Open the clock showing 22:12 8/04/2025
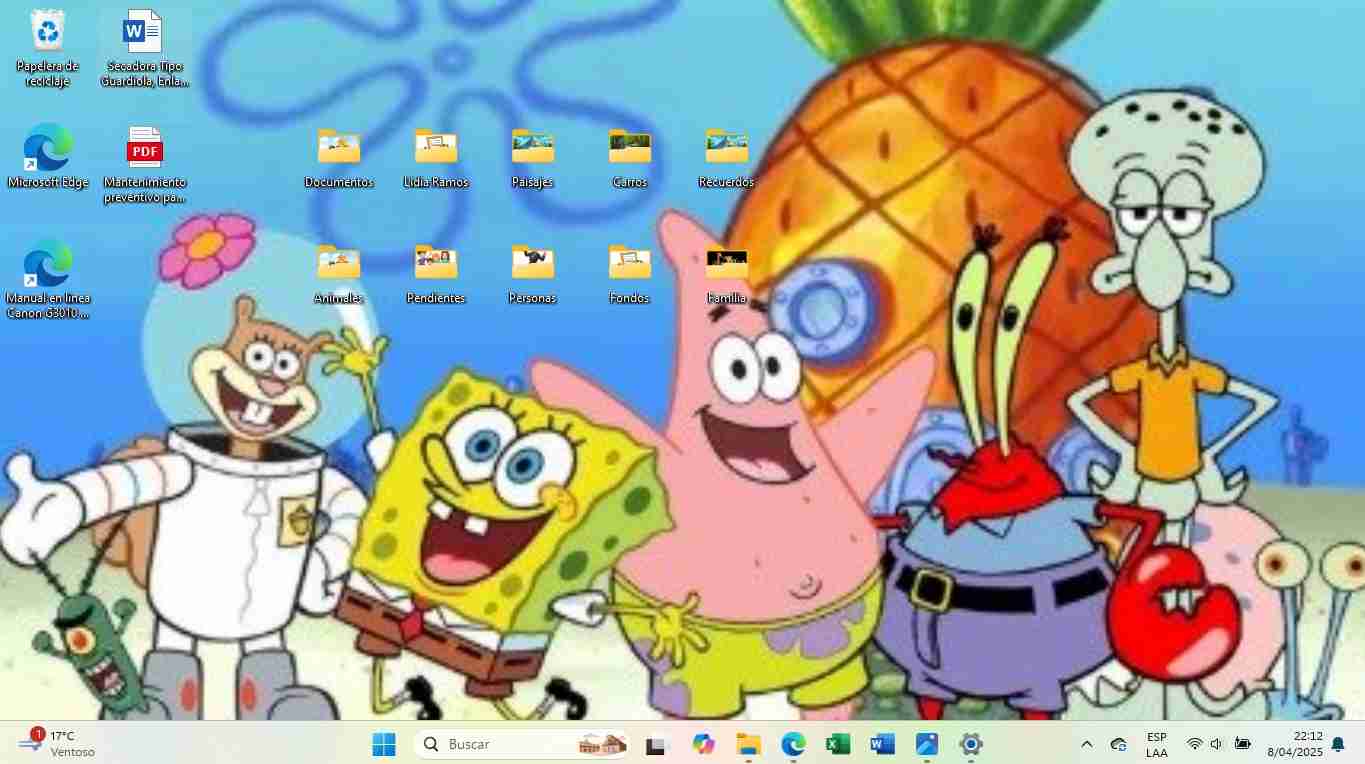This screenshot has width=1365, height=764. [1295, 744]
